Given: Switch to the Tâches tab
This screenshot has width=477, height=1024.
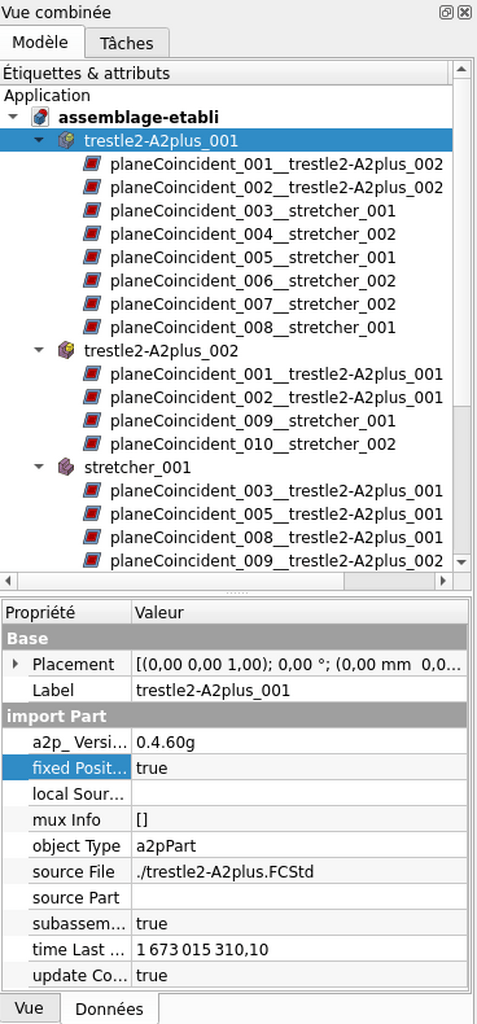Looking at the screenshot, I should tap(127, 43).
